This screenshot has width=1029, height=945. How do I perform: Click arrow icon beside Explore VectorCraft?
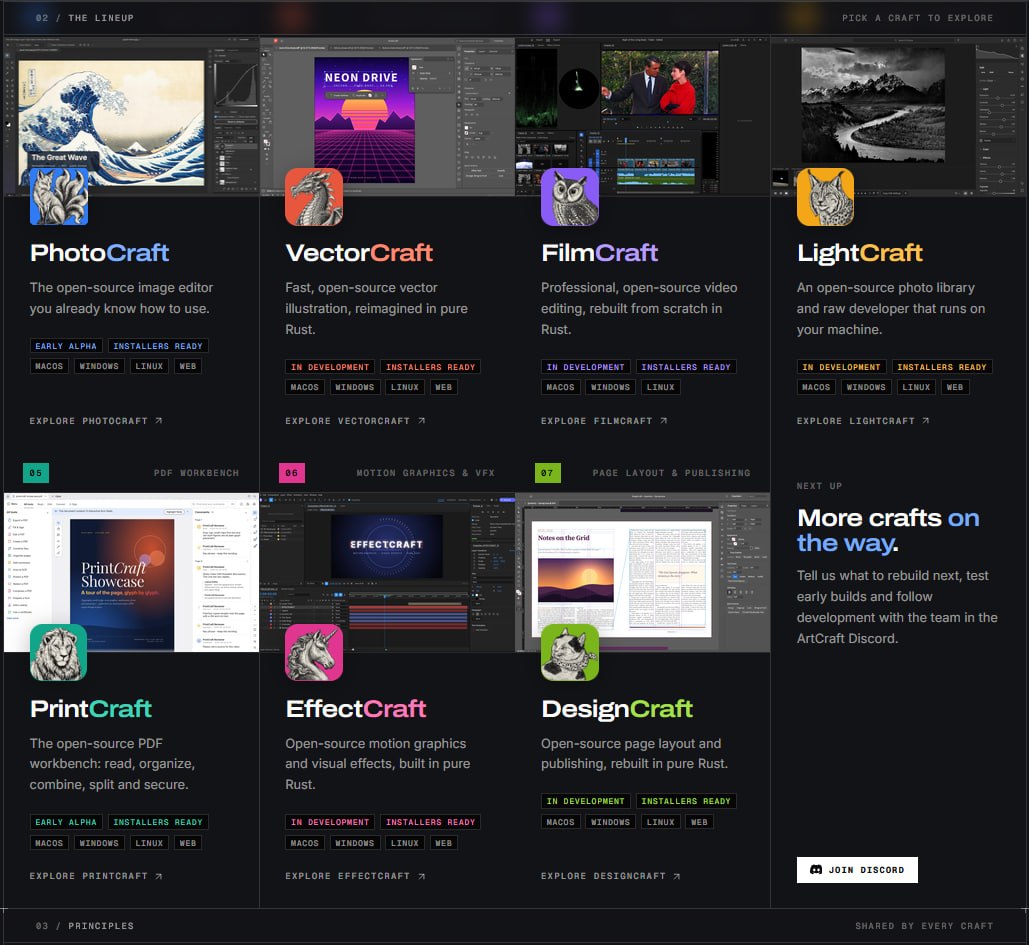pos(421,421)
